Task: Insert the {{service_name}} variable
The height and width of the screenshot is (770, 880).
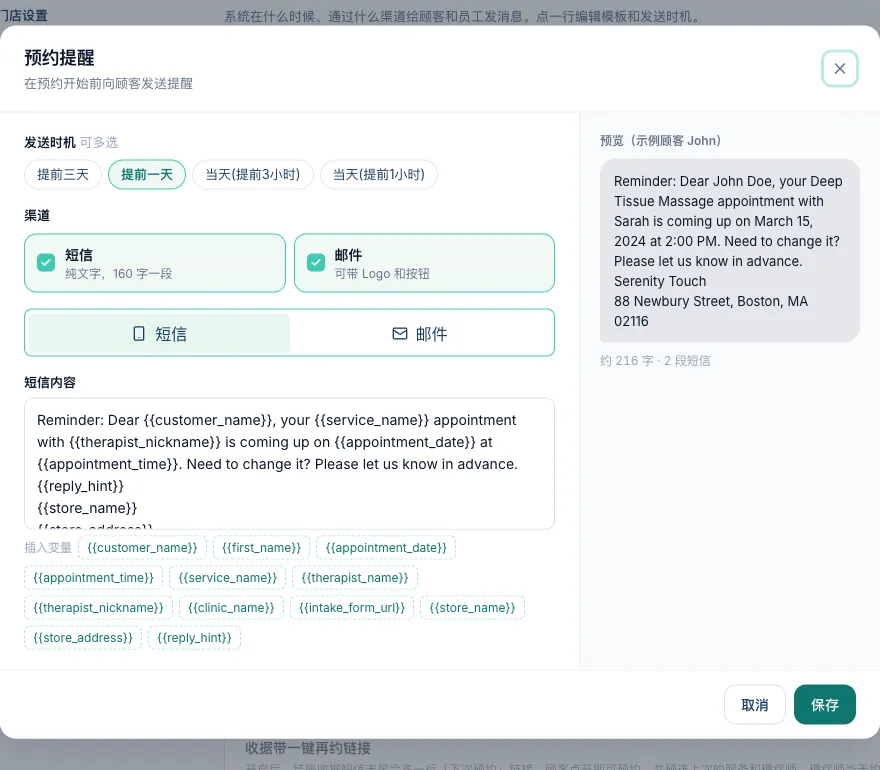Action: tap(227, 578)
